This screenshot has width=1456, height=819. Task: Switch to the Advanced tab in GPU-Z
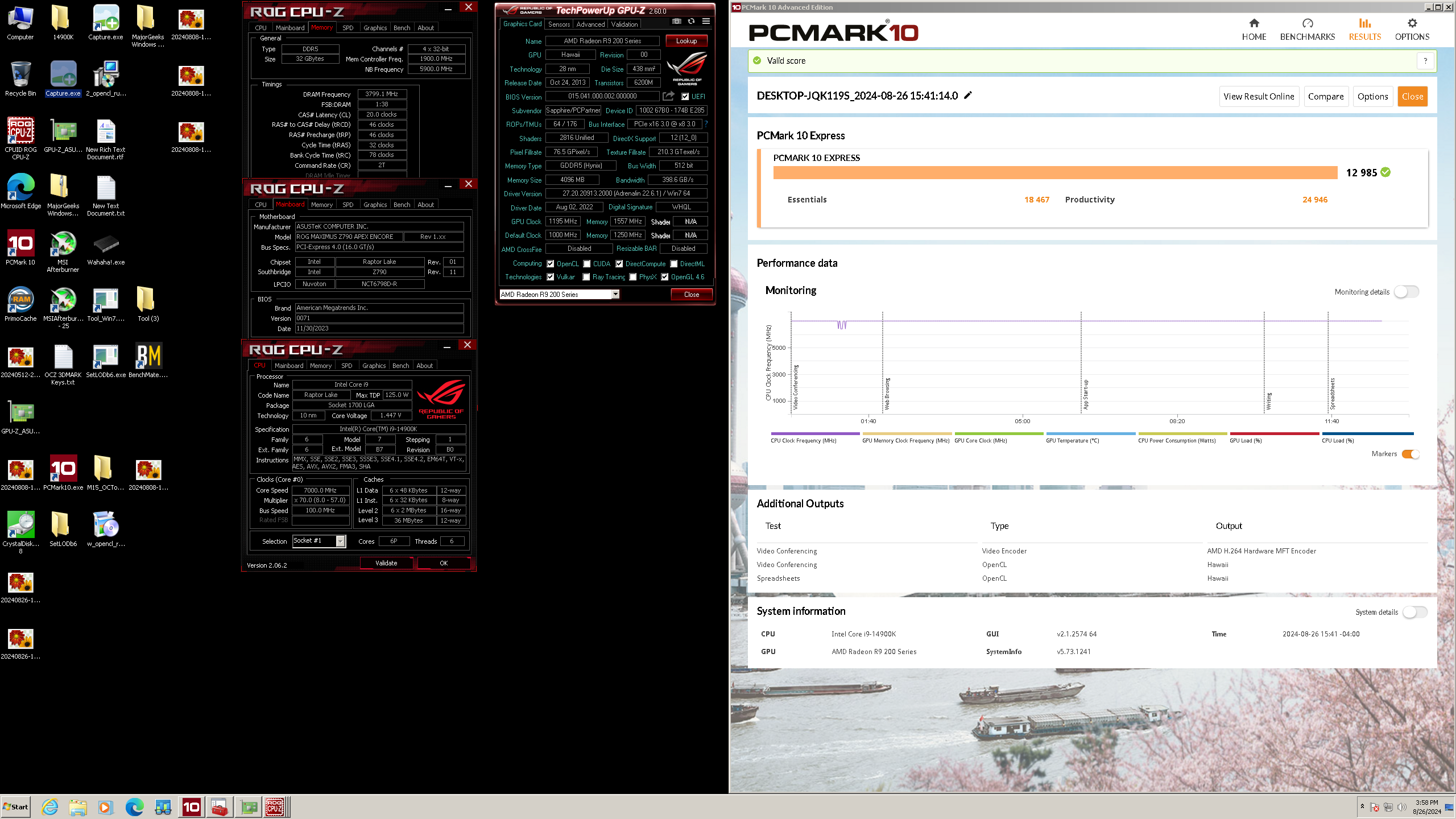(590, 24)
